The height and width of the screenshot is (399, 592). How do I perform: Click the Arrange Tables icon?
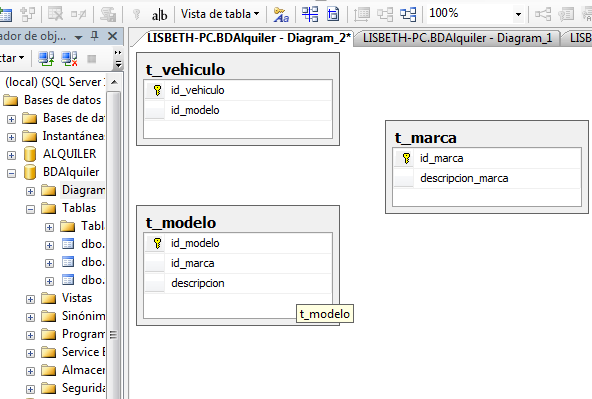(408, 14)
